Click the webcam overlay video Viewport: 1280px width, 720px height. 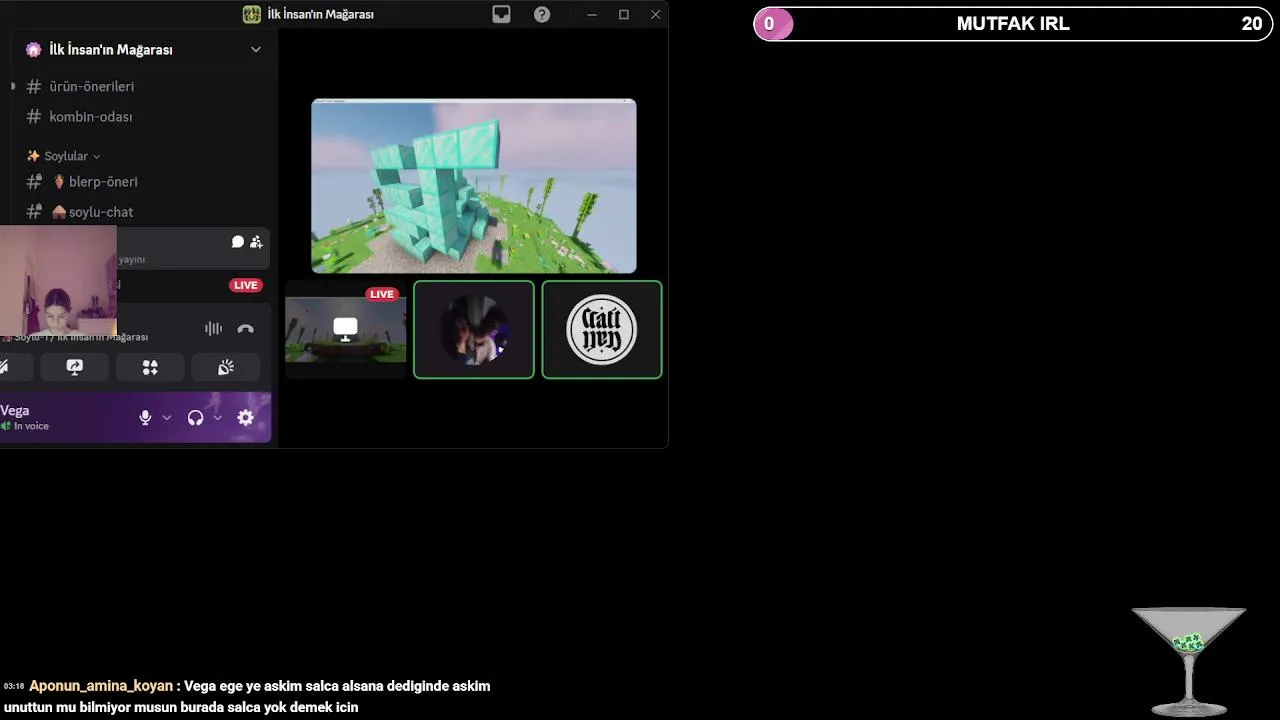point(58,281)
